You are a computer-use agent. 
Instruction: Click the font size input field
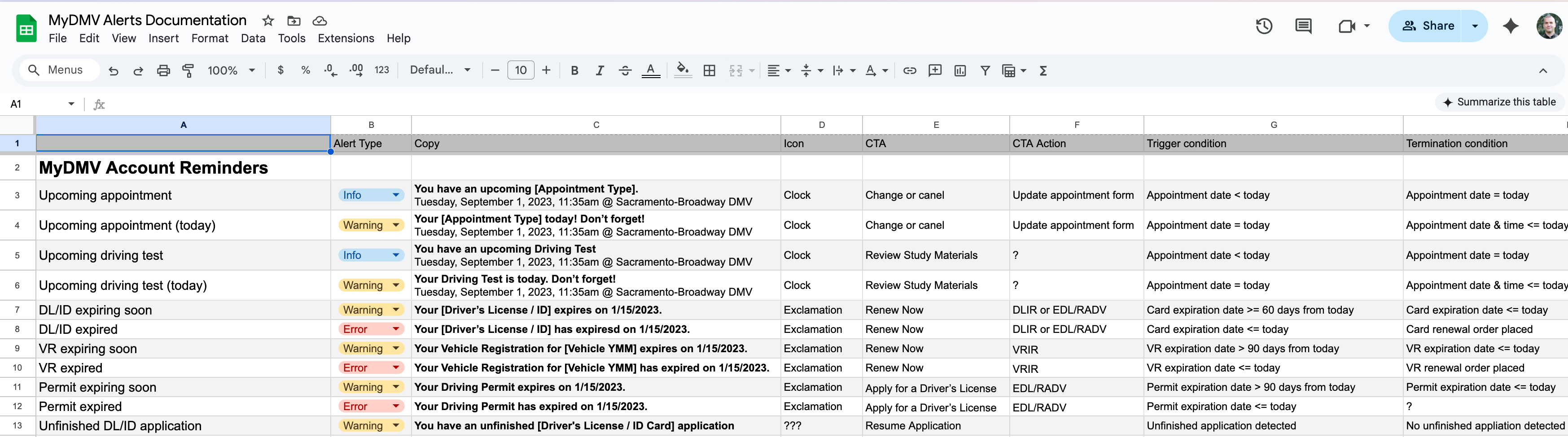tap(521, 70)
